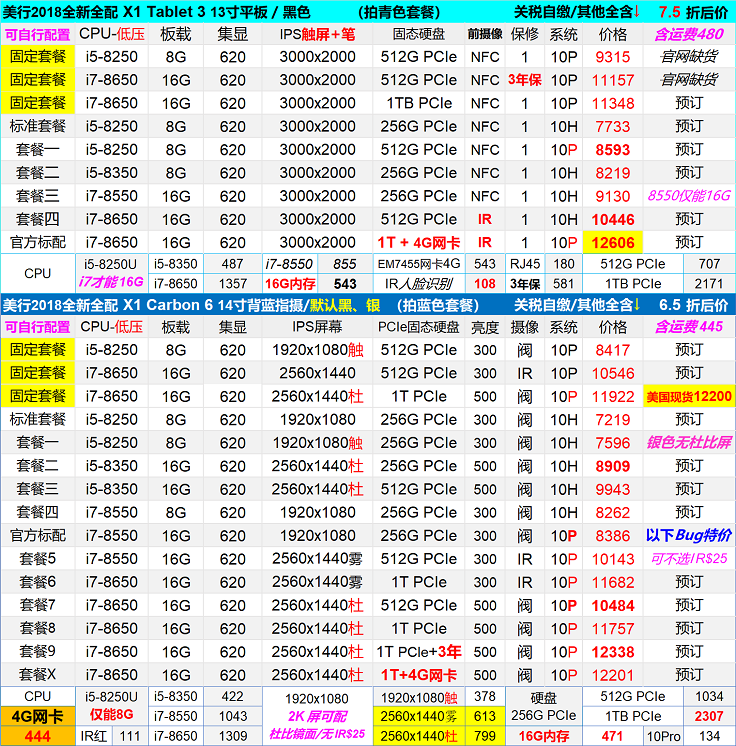
Task: Select price cell 7219
Action: [613, 420]
